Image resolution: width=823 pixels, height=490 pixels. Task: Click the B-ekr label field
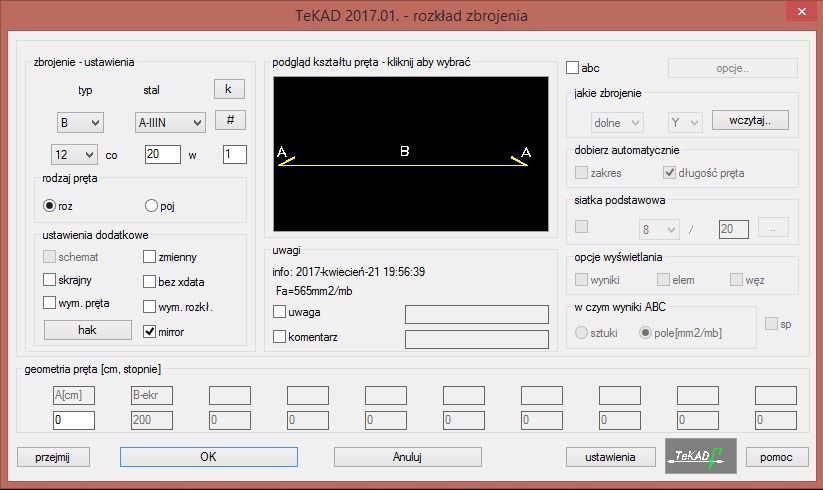(152, 396)
